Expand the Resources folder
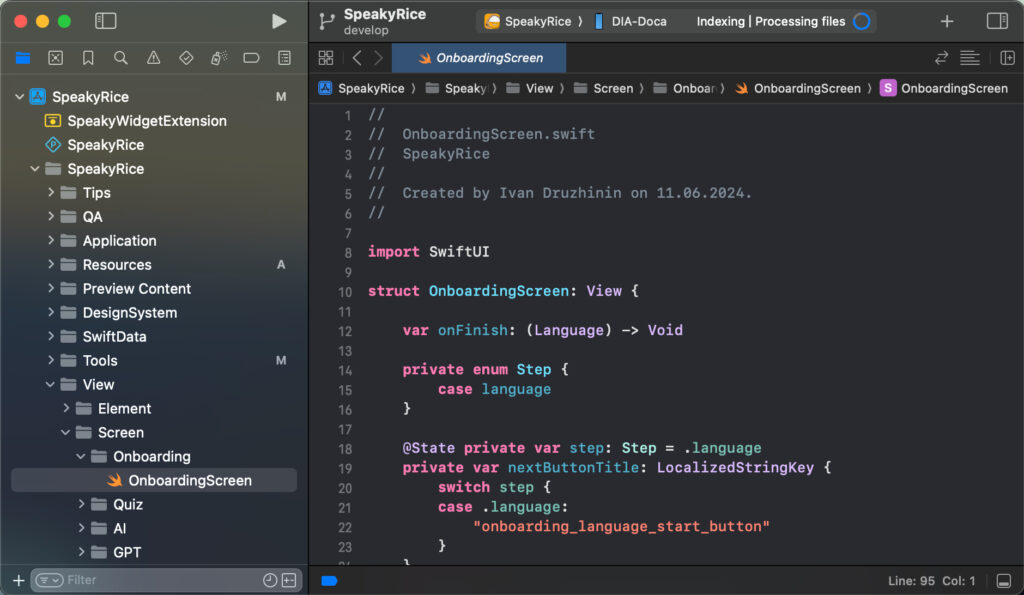The height and width of the screenshot is (595, 1024). [50, 265]
